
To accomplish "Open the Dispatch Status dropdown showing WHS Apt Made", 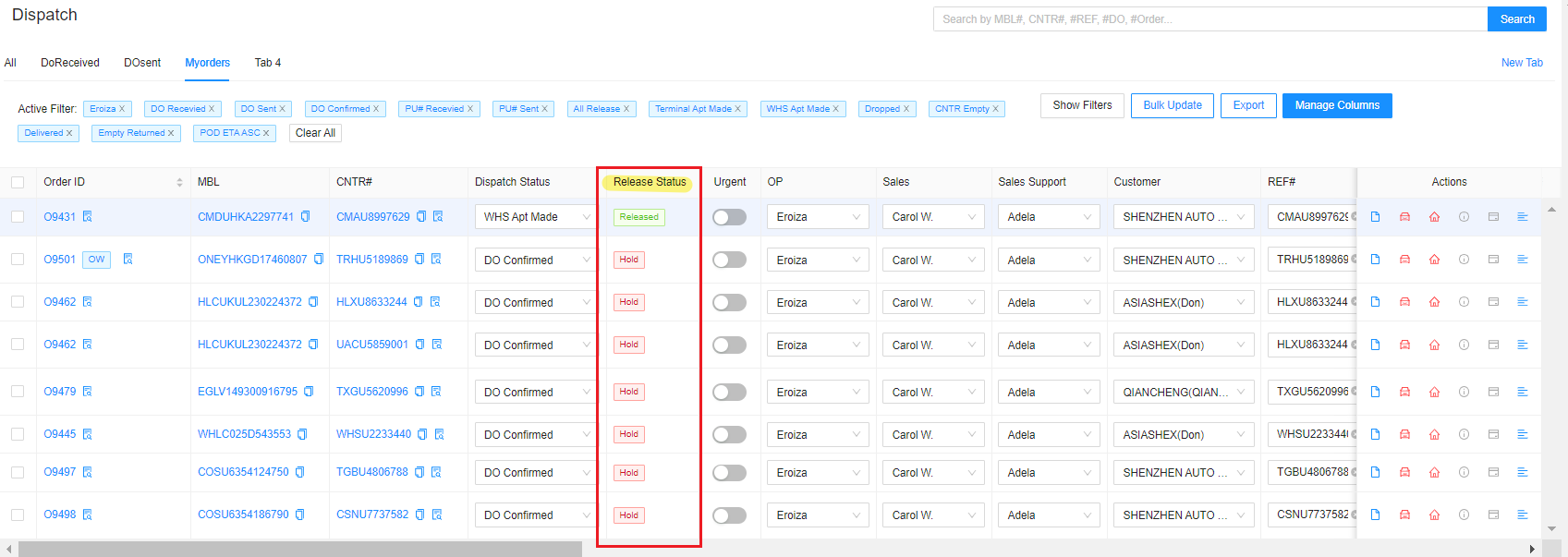I will click(x=535, y=217).
